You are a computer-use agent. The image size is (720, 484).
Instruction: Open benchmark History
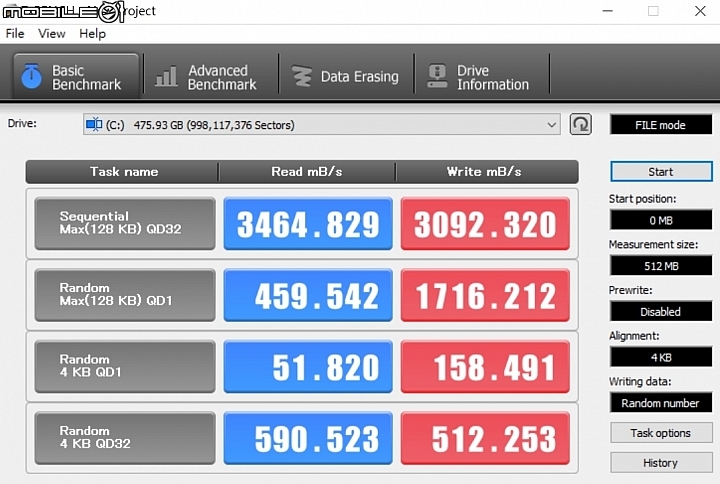click(661, 462)
